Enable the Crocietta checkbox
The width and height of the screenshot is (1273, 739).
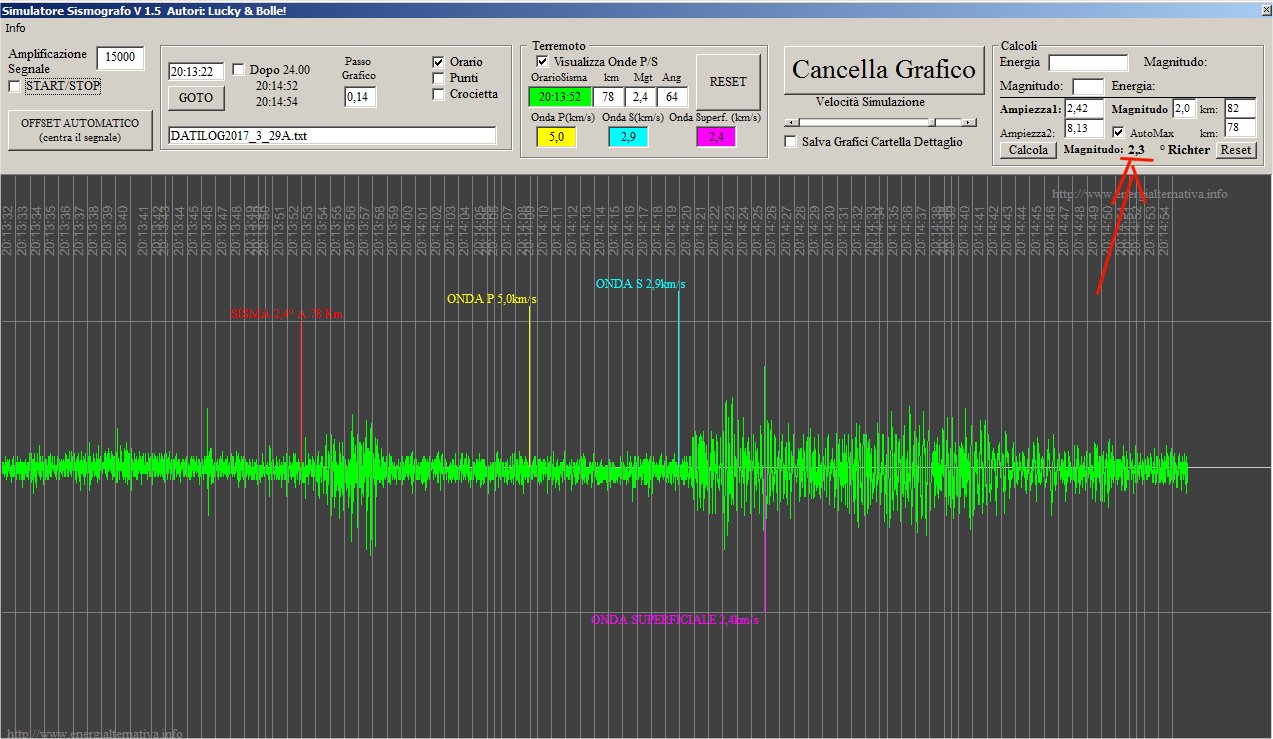point(438,94)
